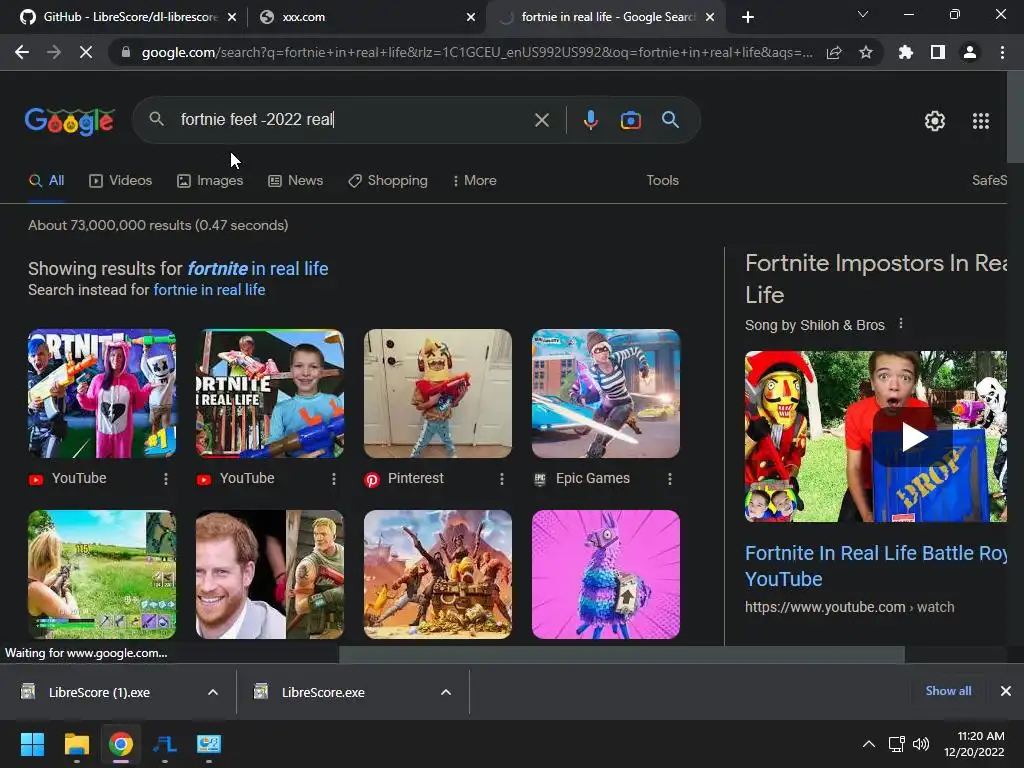Open search Tools options
The image size is (1024, 768).
(x=662, y=180)
